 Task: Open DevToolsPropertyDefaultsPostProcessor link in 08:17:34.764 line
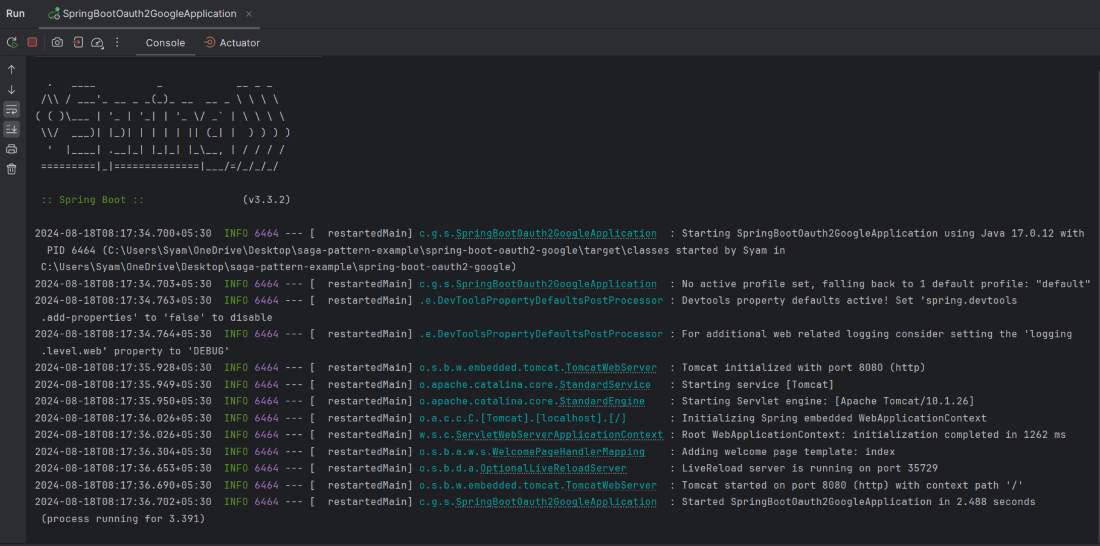[x=549, y=334]
